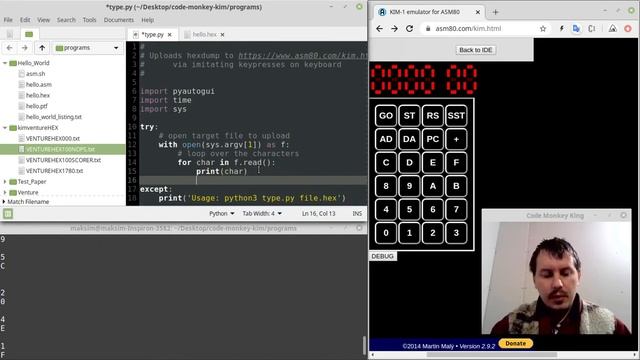Close the type.py editor tab
Screen dimensions: 640x360
click(170, 35)
